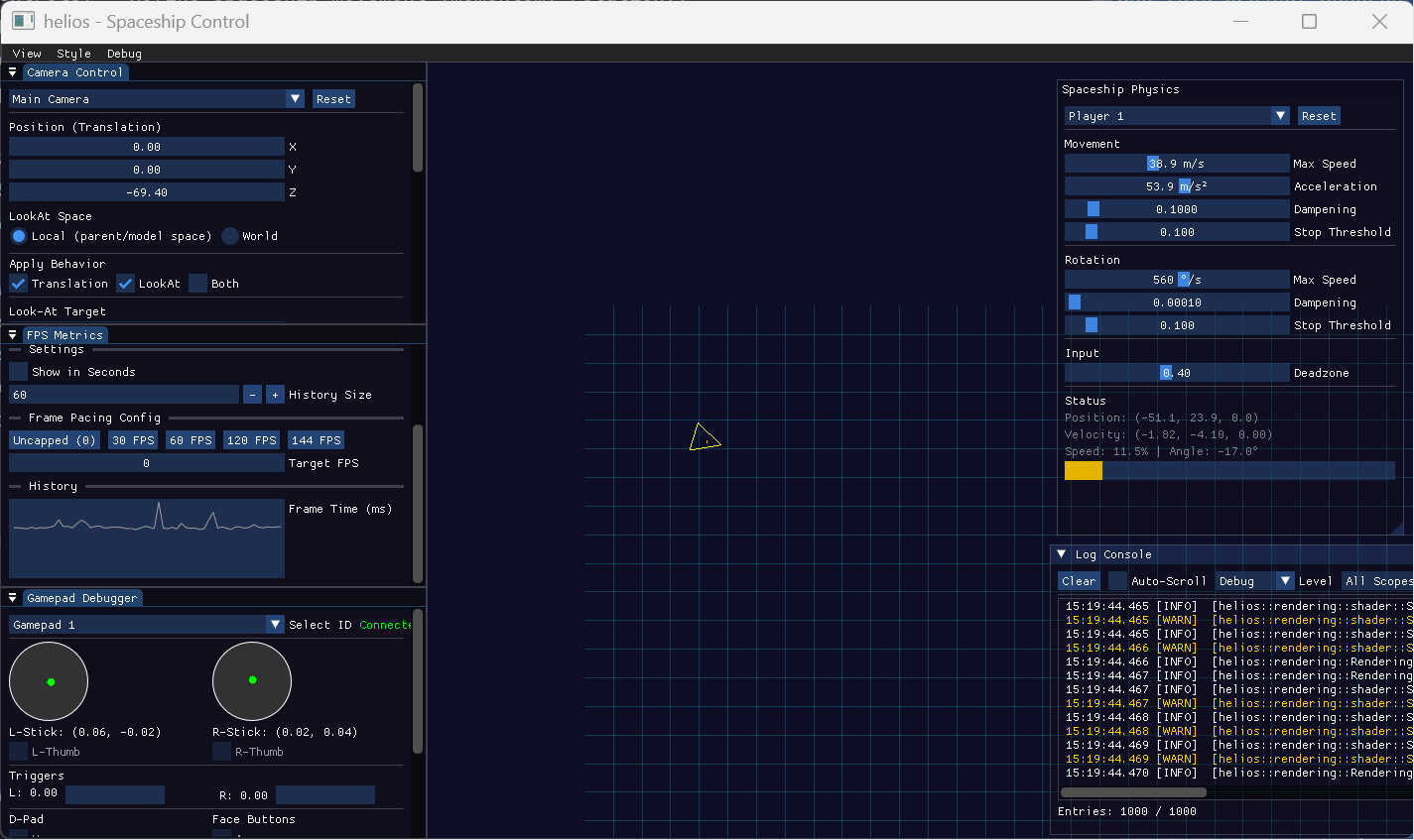1414x840 pixels.
Task: Collapse the FPS Metrics panel arrow
Action: point(12,335)
